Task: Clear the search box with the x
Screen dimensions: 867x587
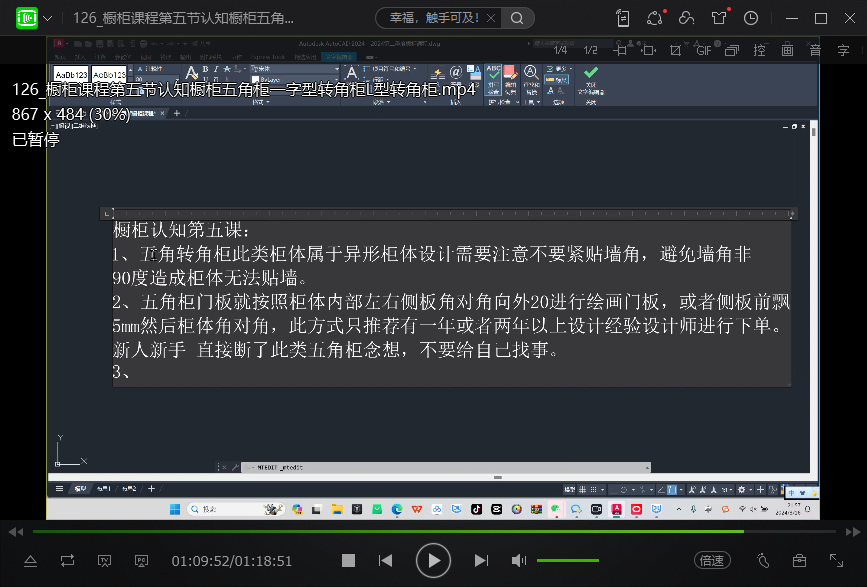Action: click(491, 18)
